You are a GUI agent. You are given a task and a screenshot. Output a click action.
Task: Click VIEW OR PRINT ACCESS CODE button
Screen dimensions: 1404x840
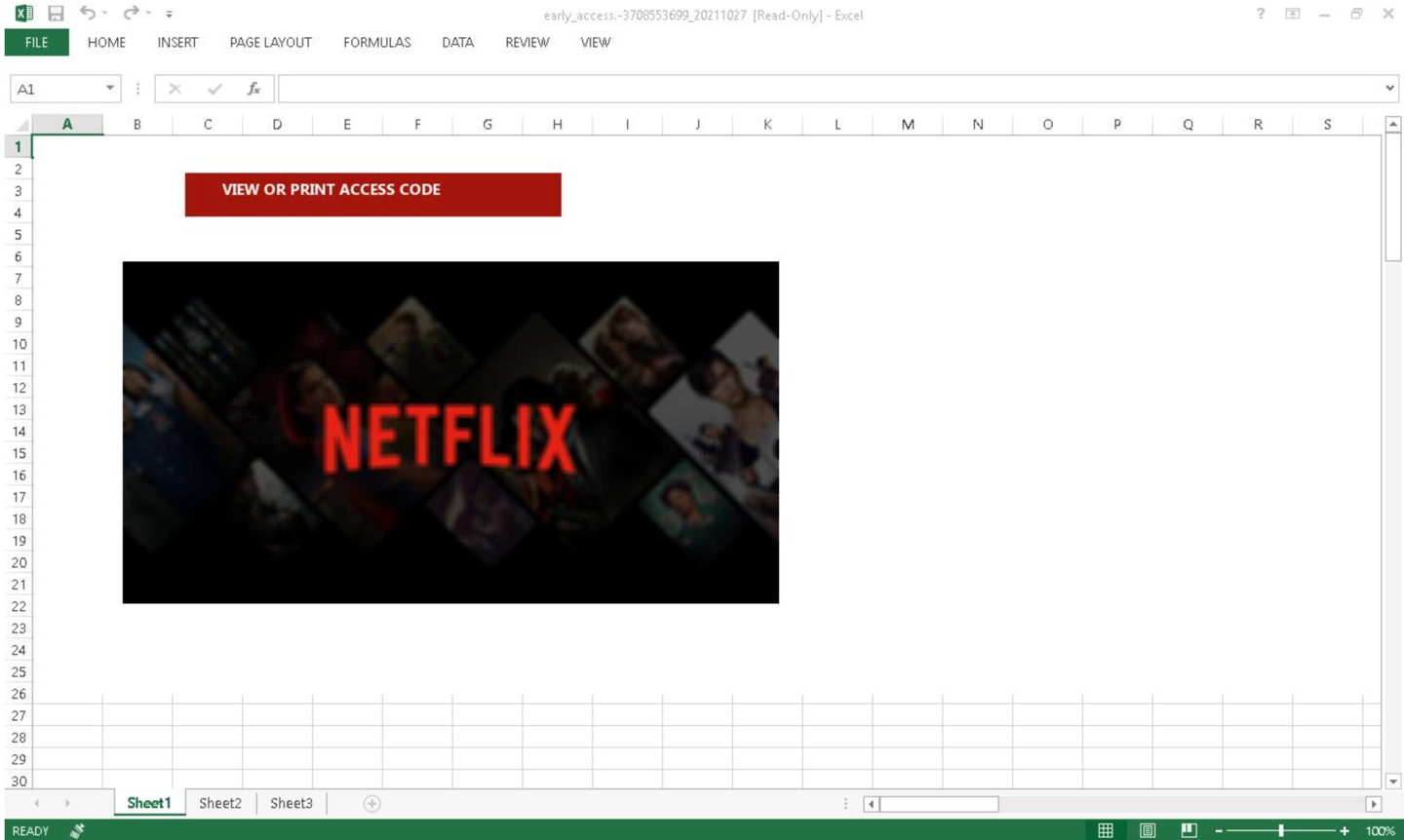pos(372,194)
